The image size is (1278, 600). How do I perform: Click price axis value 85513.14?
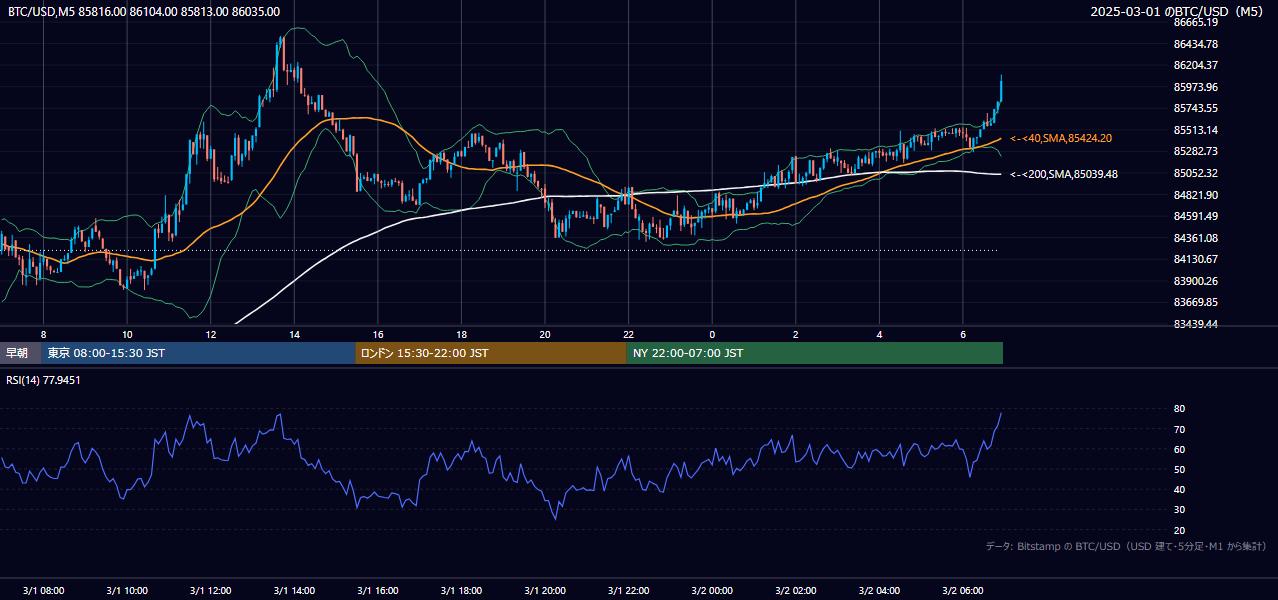coord(1195,130)
